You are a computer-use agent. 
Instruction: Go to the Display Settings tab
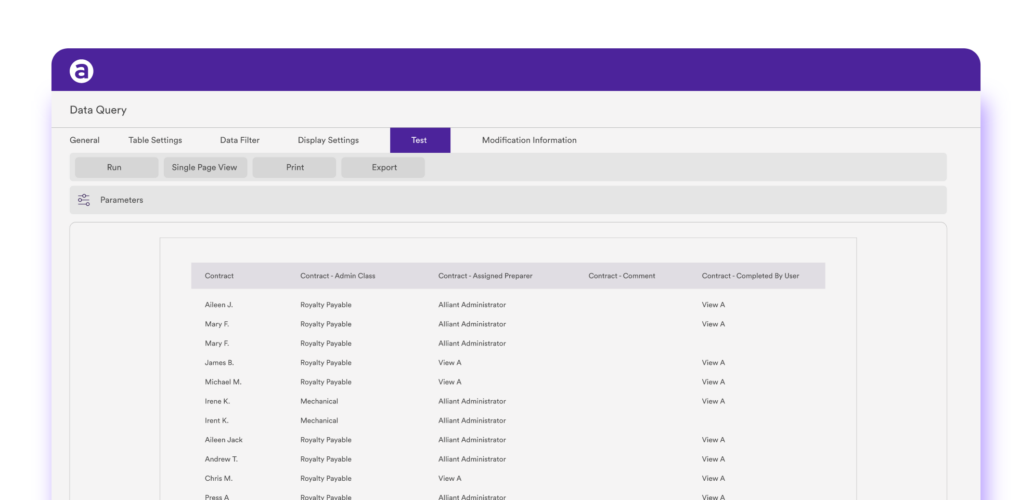tap(328, 140)
